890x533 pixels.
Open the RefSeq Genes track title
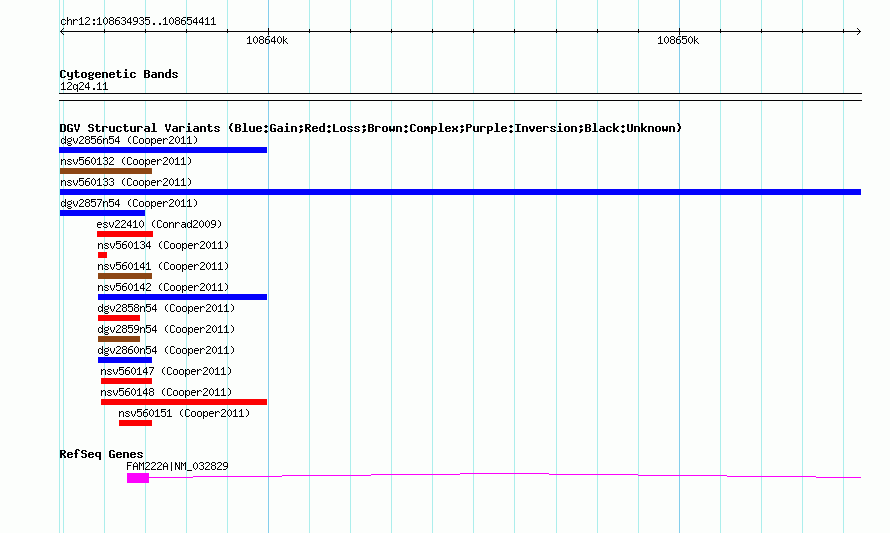(x=102, y=454)
